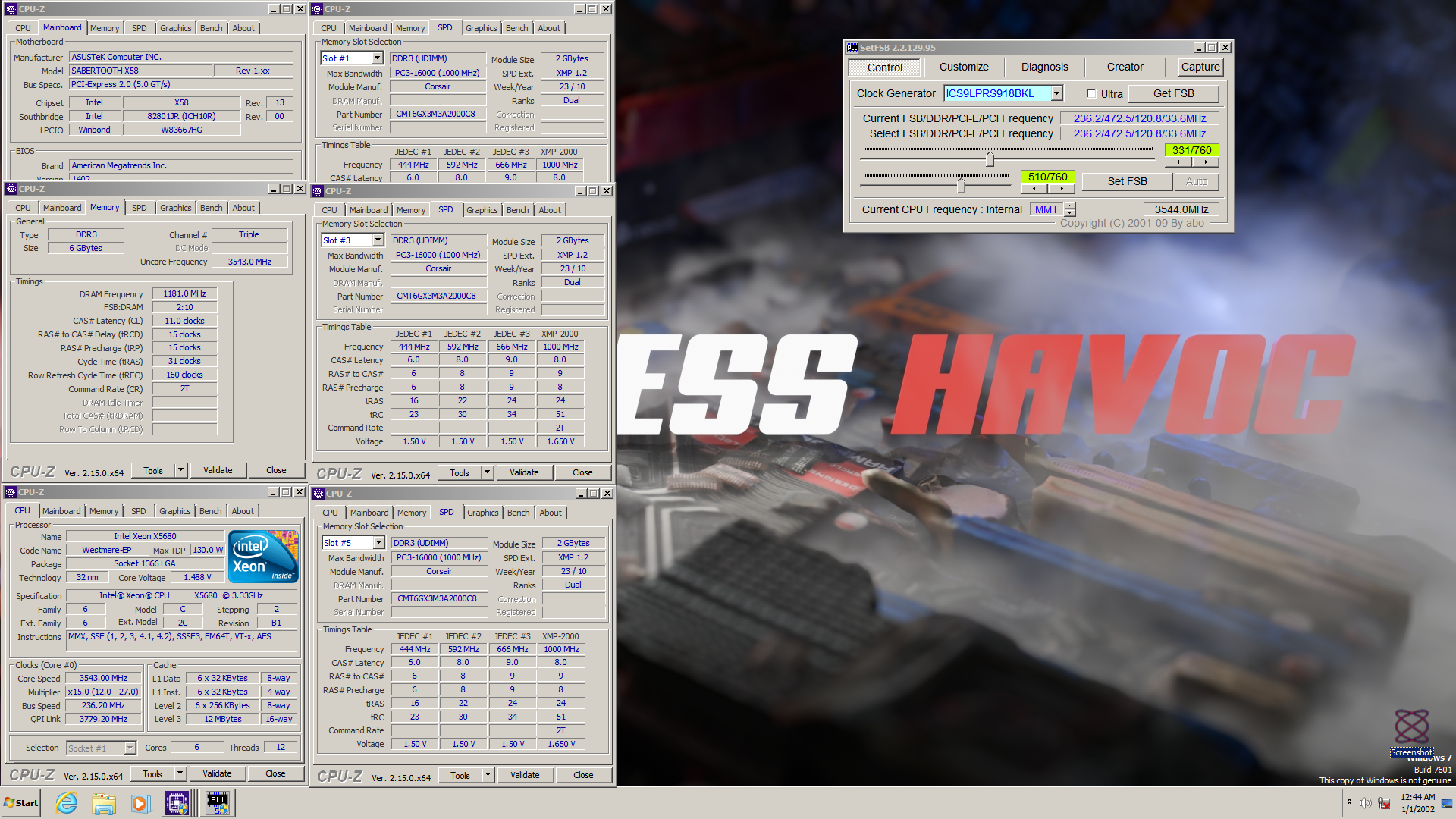This screenshot has height=819, width=1456.
Task: Click title bar icon of CPU-Z Mainboard window
Action: [11, 9]
